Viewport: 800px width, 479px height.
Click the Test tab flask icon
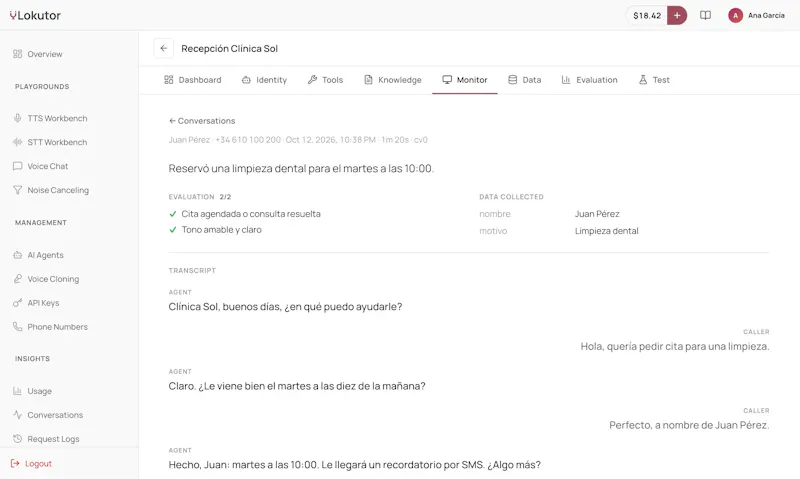(643, 80)
